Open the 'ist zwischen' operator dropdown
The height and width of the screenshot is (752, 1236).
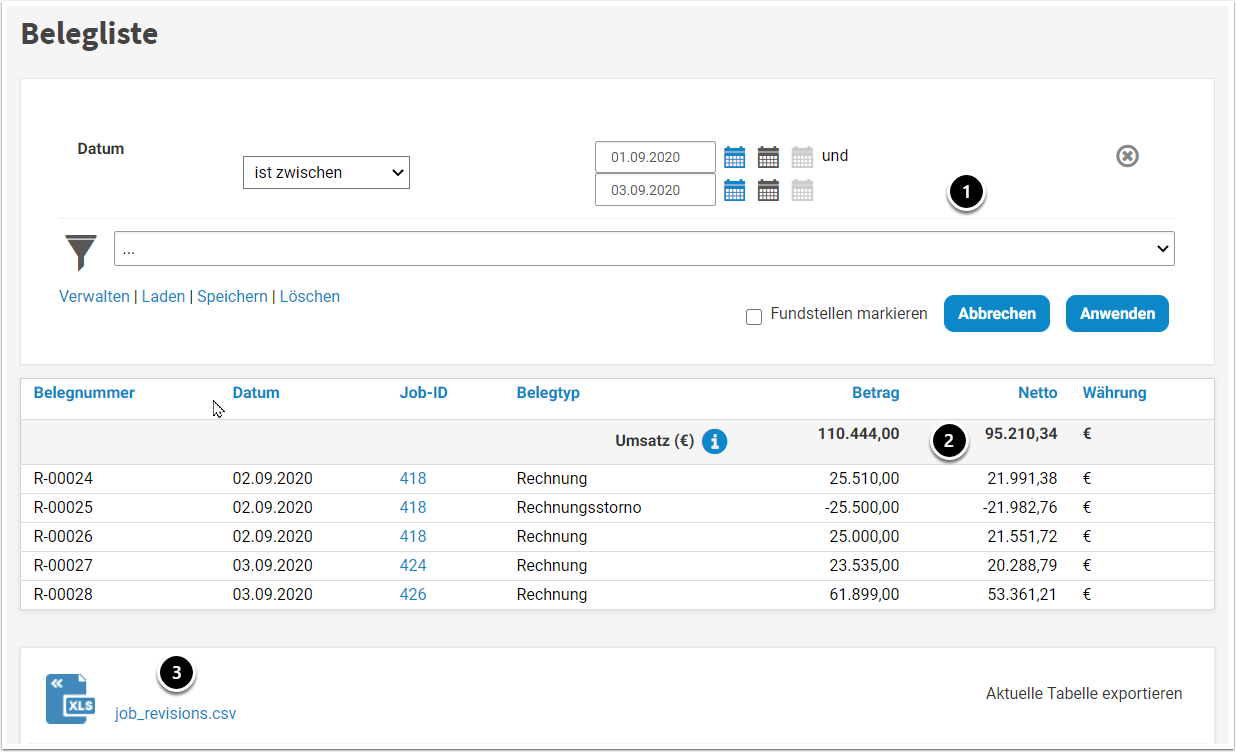coord(326,172)
